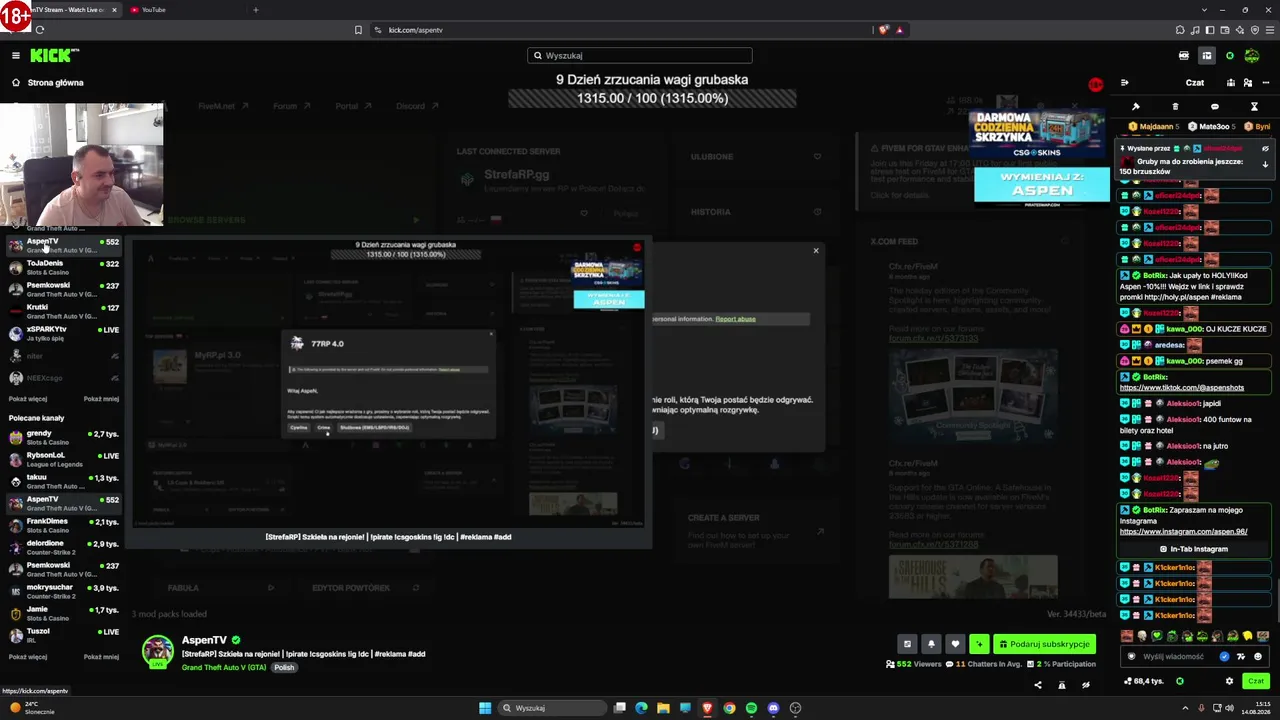1280x720 pixels.
Task: Open AspenTV channel in the followed list
Action: point(62,245)
